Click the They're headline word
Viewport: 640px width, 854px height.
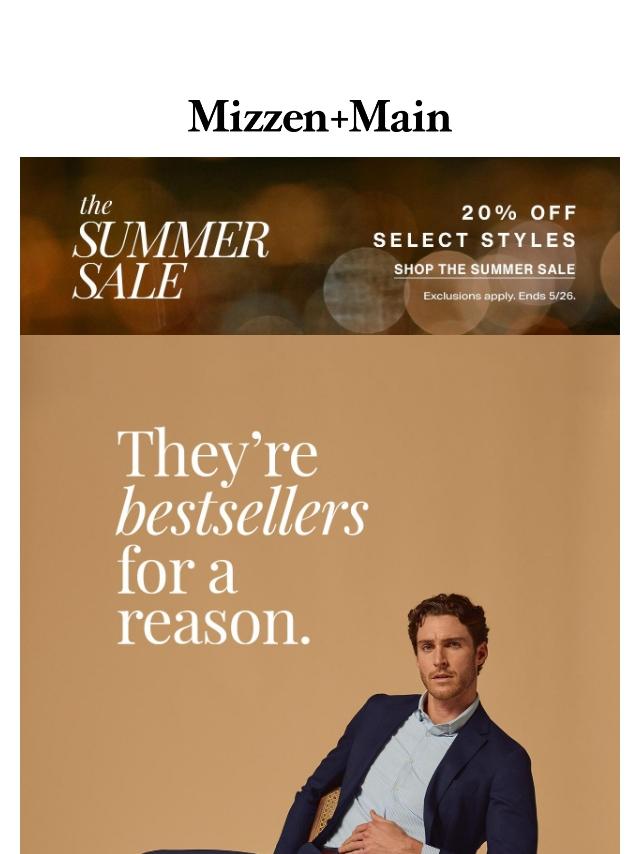pyautogui.click(x=217, y=455)
